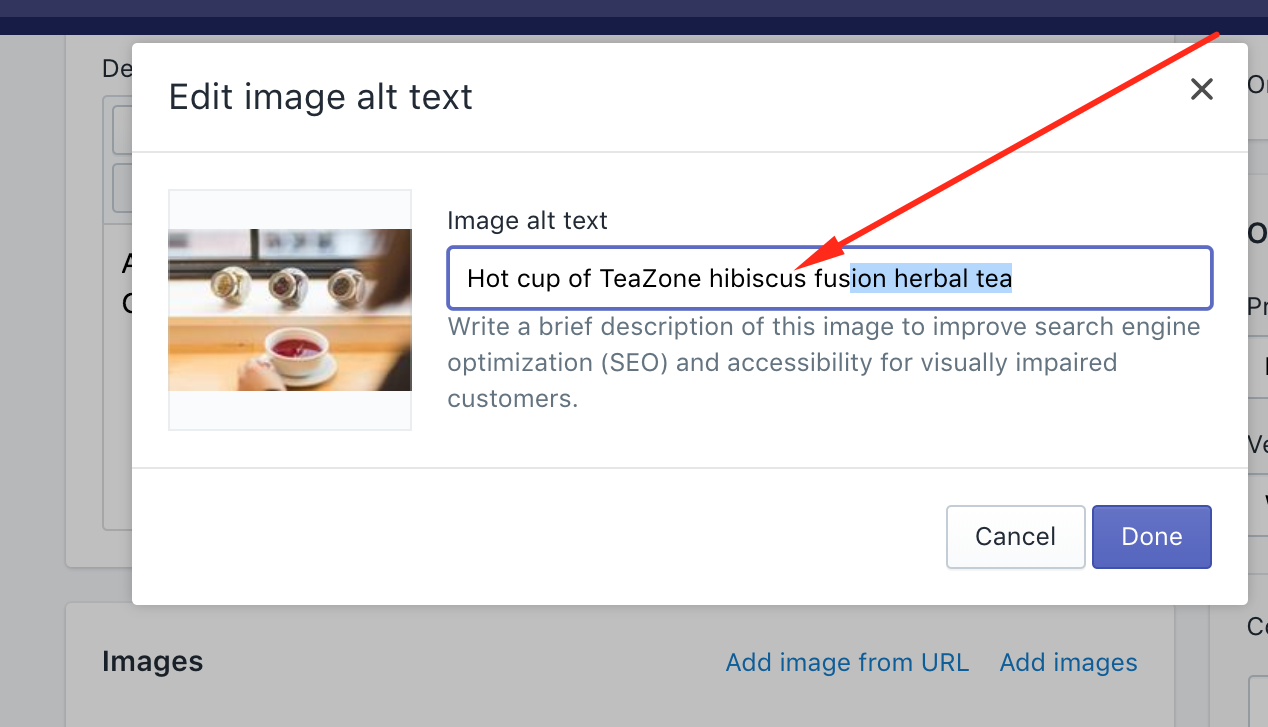This screenshot has height=727, width=1268.
Task: Click the SEO description helper text
Action: pos(823,362)
